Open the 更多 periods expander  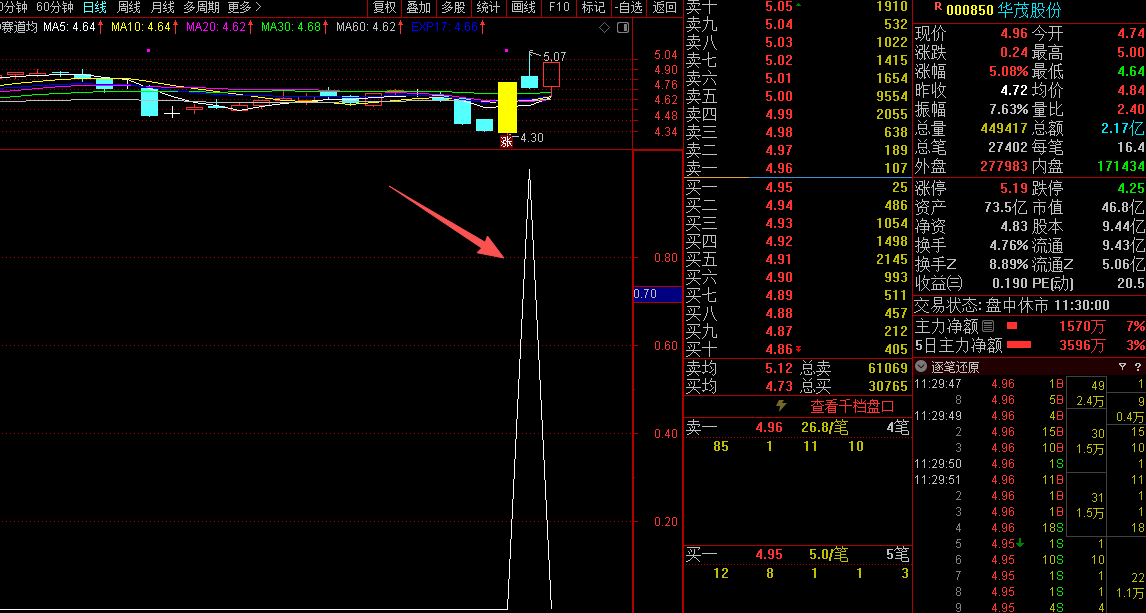click(244, 7)
